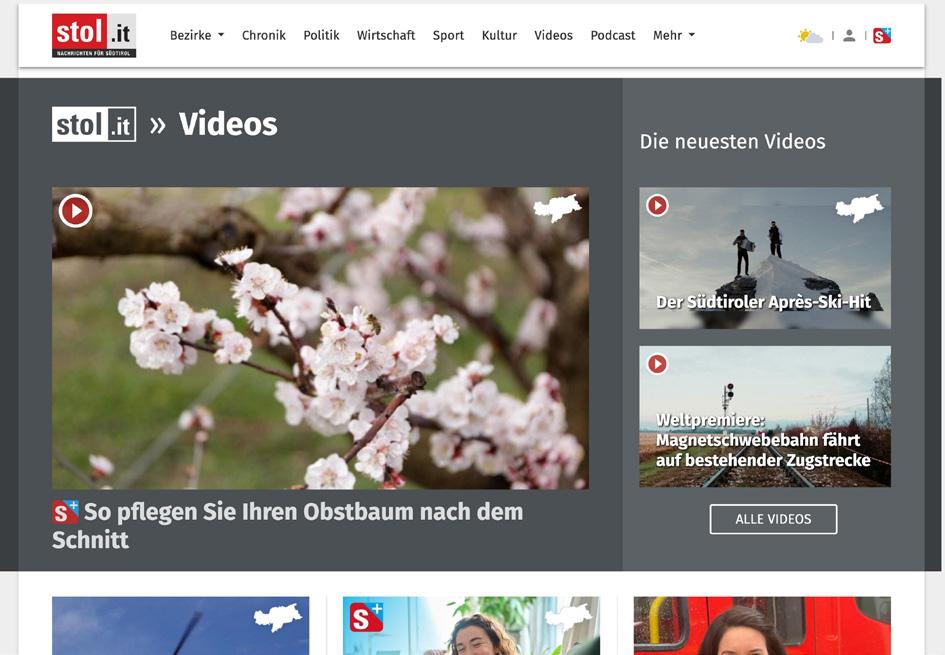
Task: Open the Sport section
Action: tap(448, 36)
